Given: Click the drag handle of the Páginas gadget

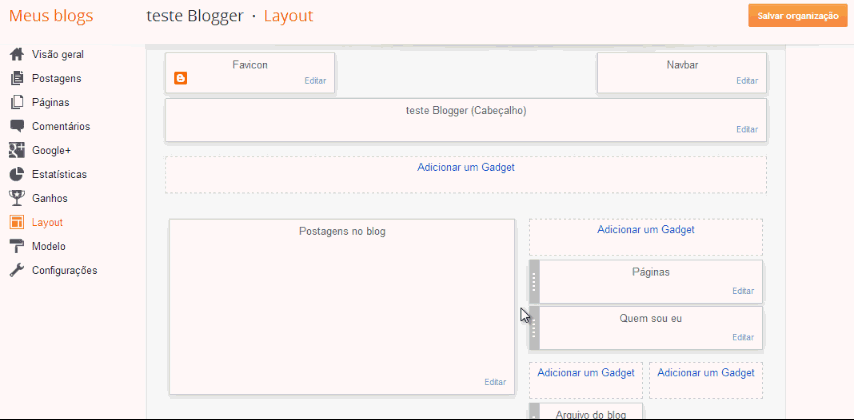Looking at the screenshot, I should [x=534, y=282].
